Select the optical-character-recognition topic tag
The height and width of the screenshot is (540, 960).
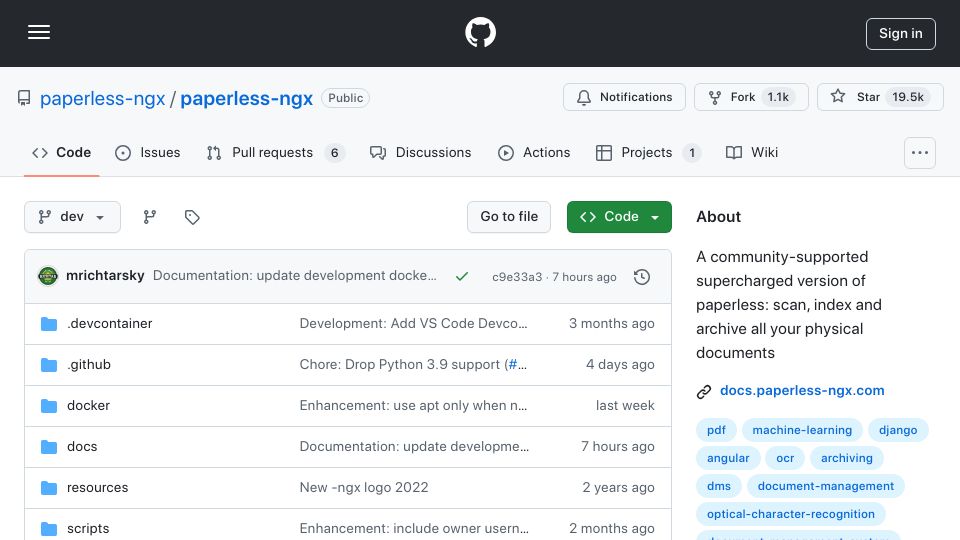click(790, 514)
